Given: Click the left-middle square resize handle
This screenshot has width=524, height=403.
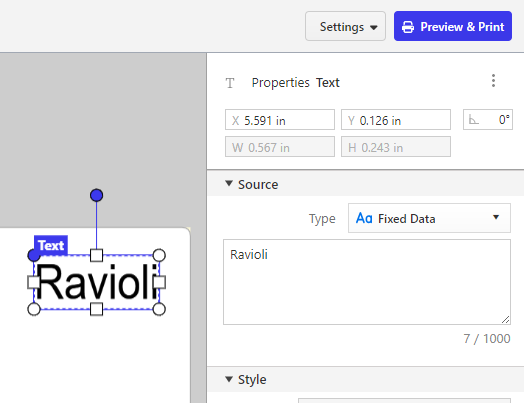Looking at the screenshot, I should pyautogui.click(x=33, y=282).
